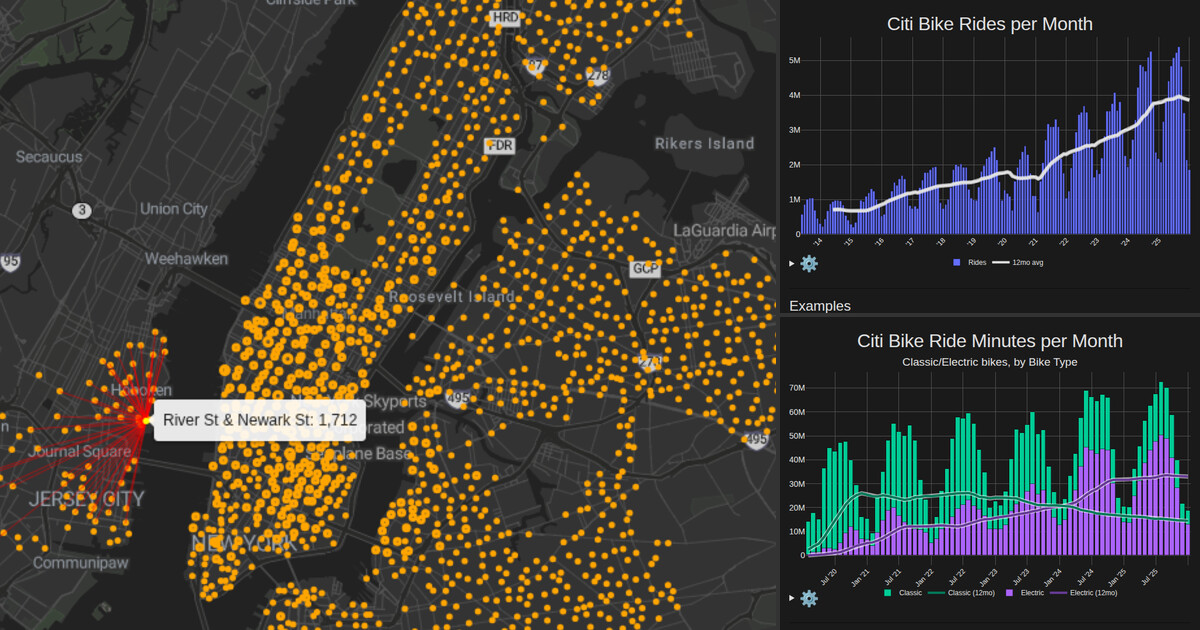Click the Roosevelt Island map label
Screen dimensions: 1200x630
[x=452, y=297]
